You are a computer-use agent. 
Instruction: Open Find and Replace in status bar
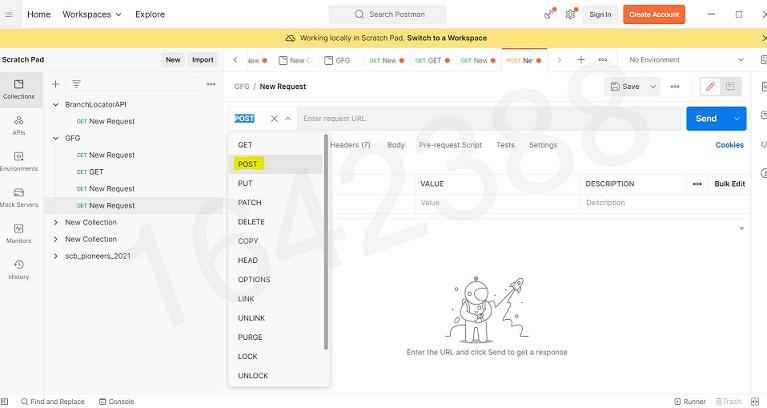pos(53,402)
